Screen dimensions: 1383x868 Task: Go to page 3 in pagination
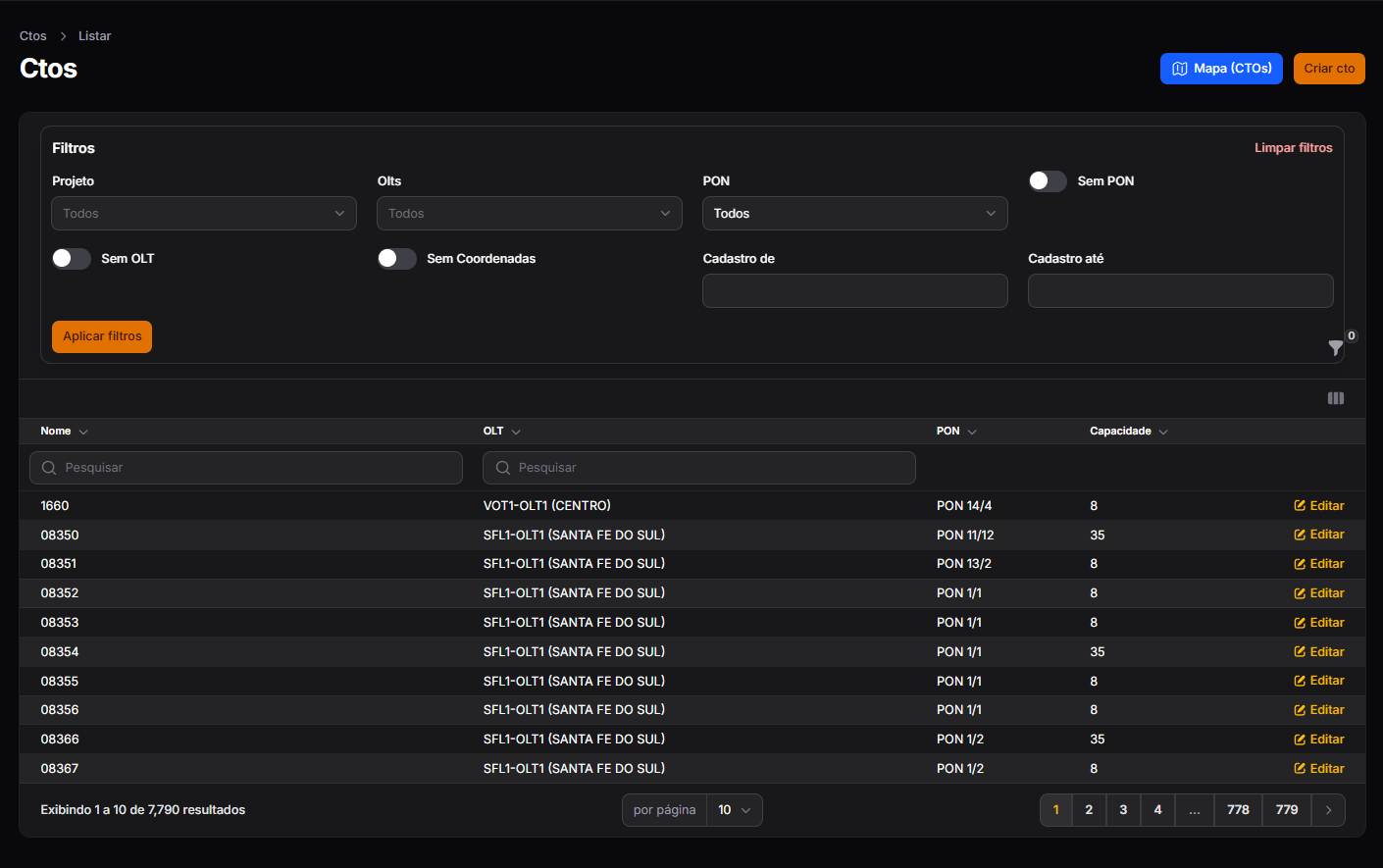pos(1123,810)
